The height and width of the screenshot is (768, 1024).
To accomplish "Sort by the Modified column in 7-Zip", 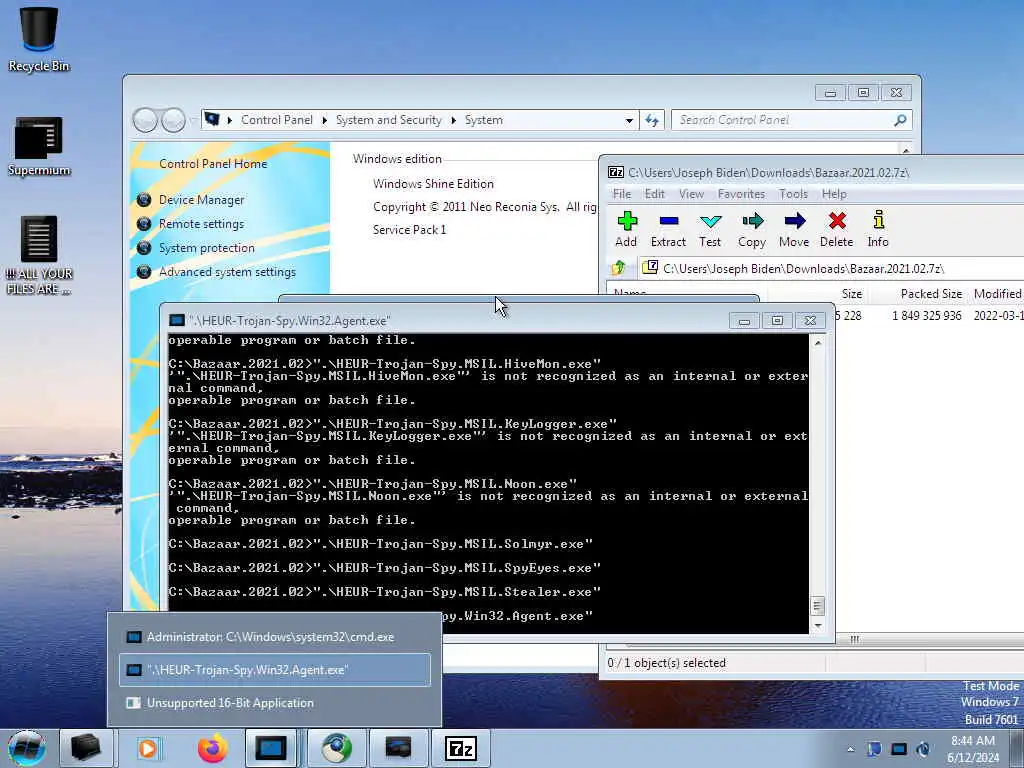I will 997,294.
